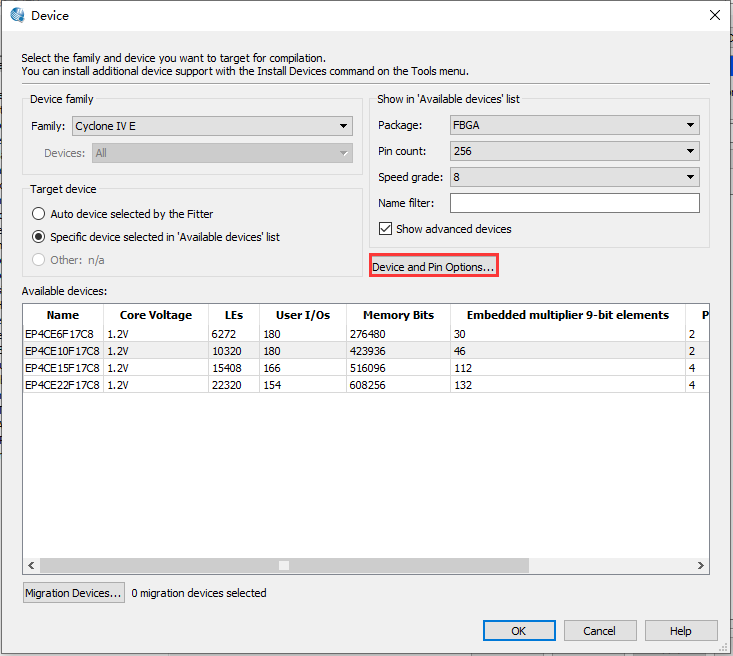Screen dimensions: 733x656
Task: Open Device and Pin Options
Action: point(433,267)
